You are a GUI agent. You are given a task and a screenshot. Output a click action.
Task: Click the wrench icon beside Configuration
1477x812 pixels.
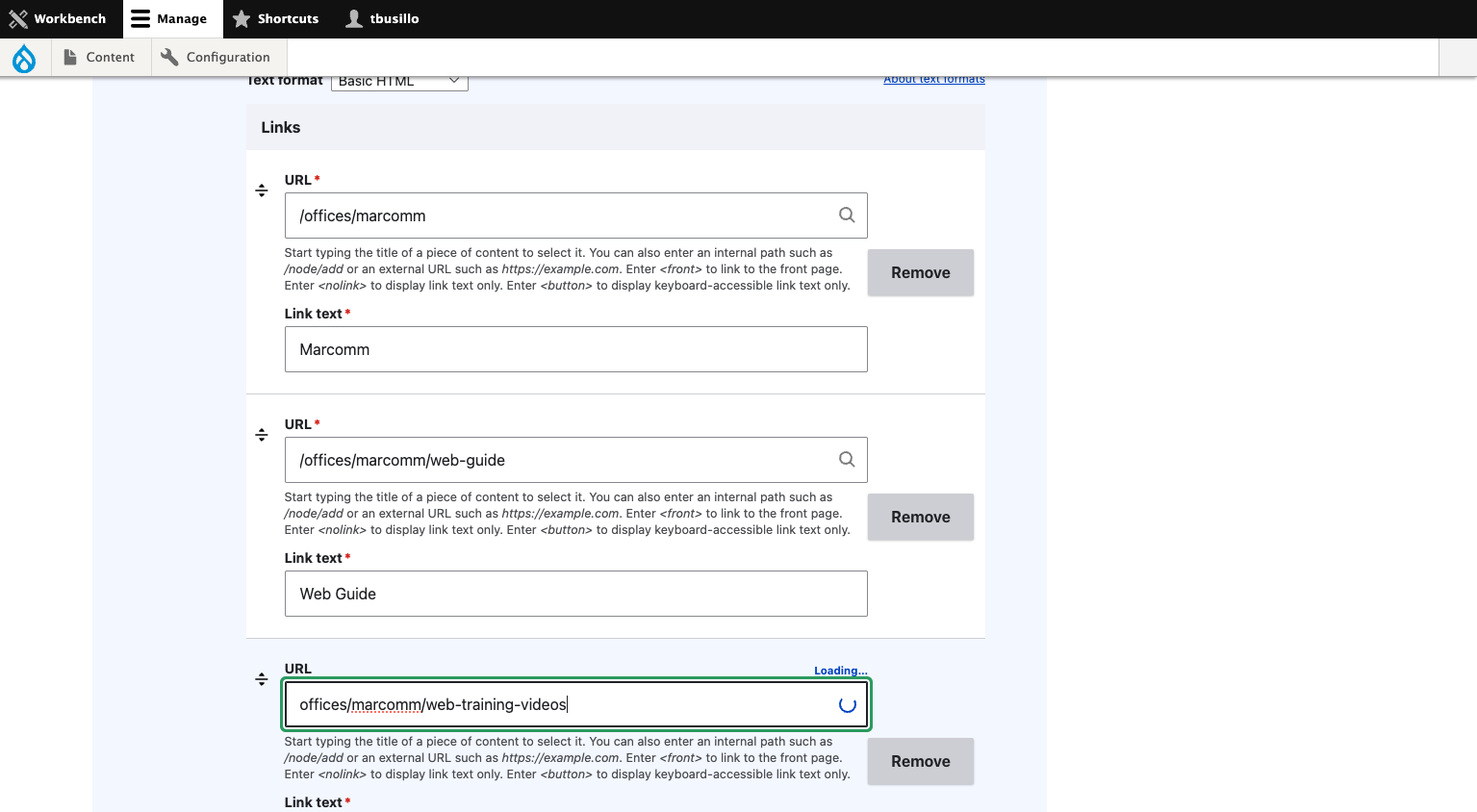[x=169, y=57]
